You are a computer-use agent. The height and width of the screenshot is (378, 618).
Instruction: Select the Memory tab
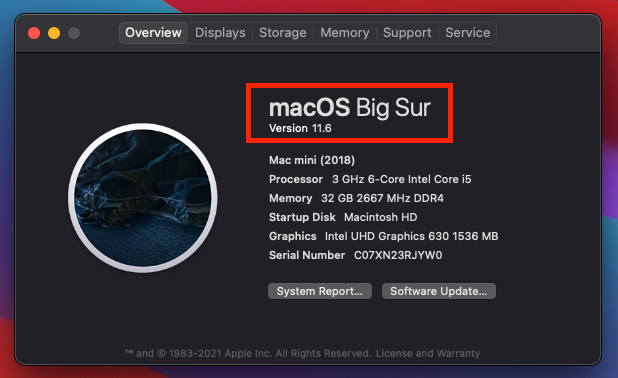tap(345, 33)
